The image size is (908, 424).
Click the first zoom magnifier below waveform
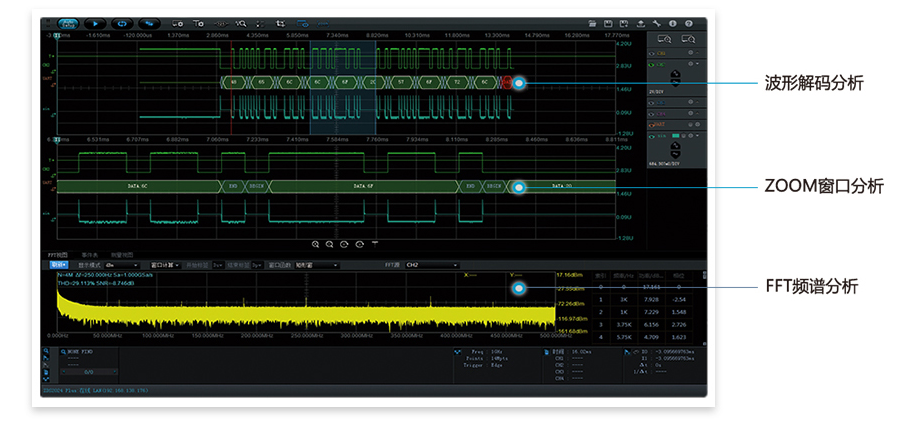click(316, 244)
